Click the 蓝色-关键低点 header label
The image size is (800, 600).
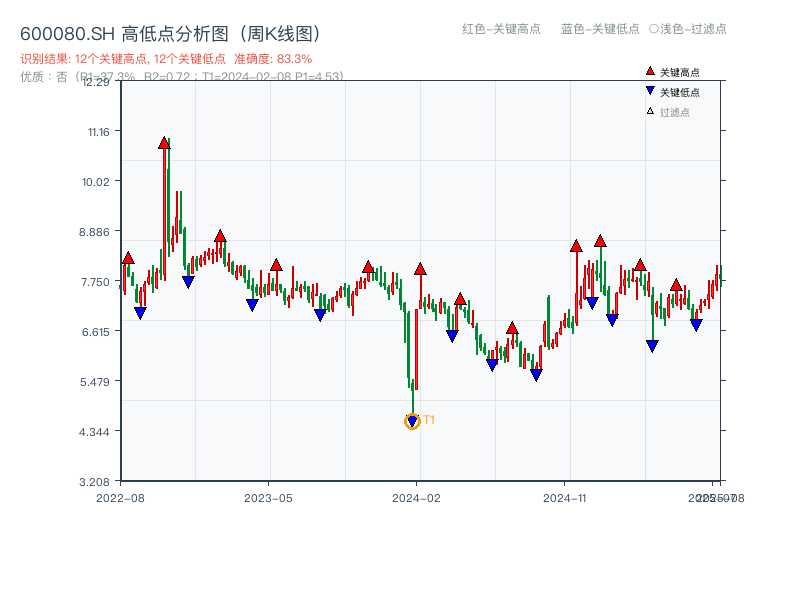point(600,29)
